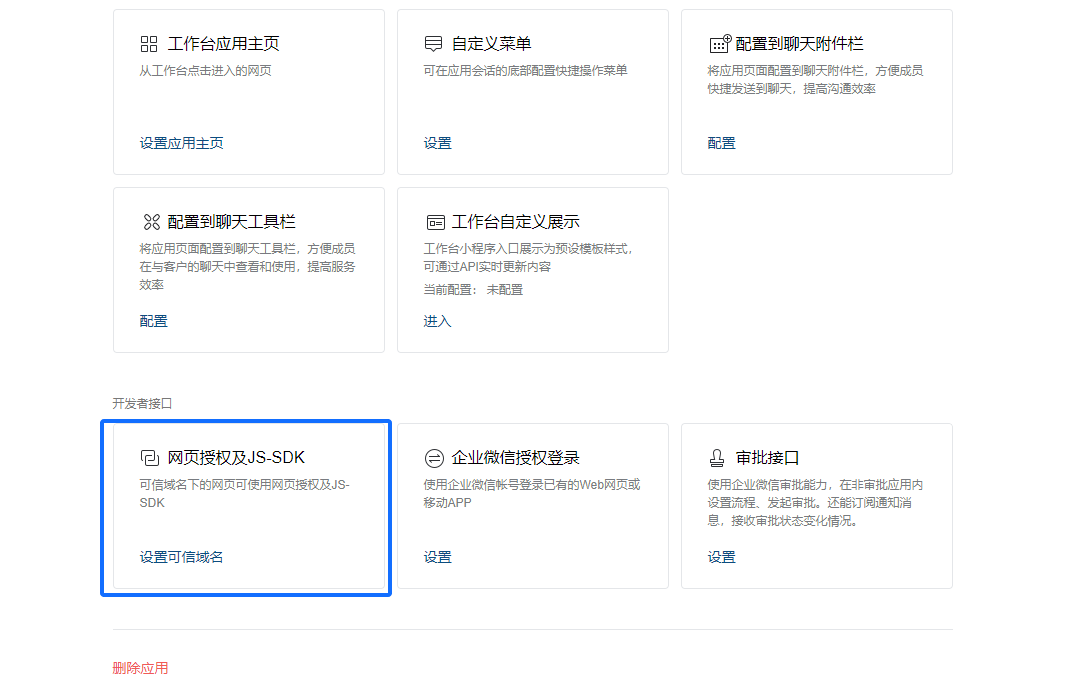Click the 工作台自定义展示 card title
Image resolution: width=1065 pixels, height=696 pixels.
(515, 222)
